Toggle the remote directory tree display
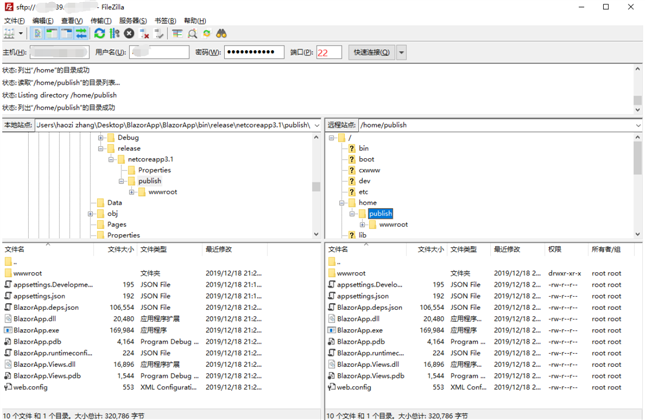This screenshot has height=420, width=645. [x=67, y=34]
